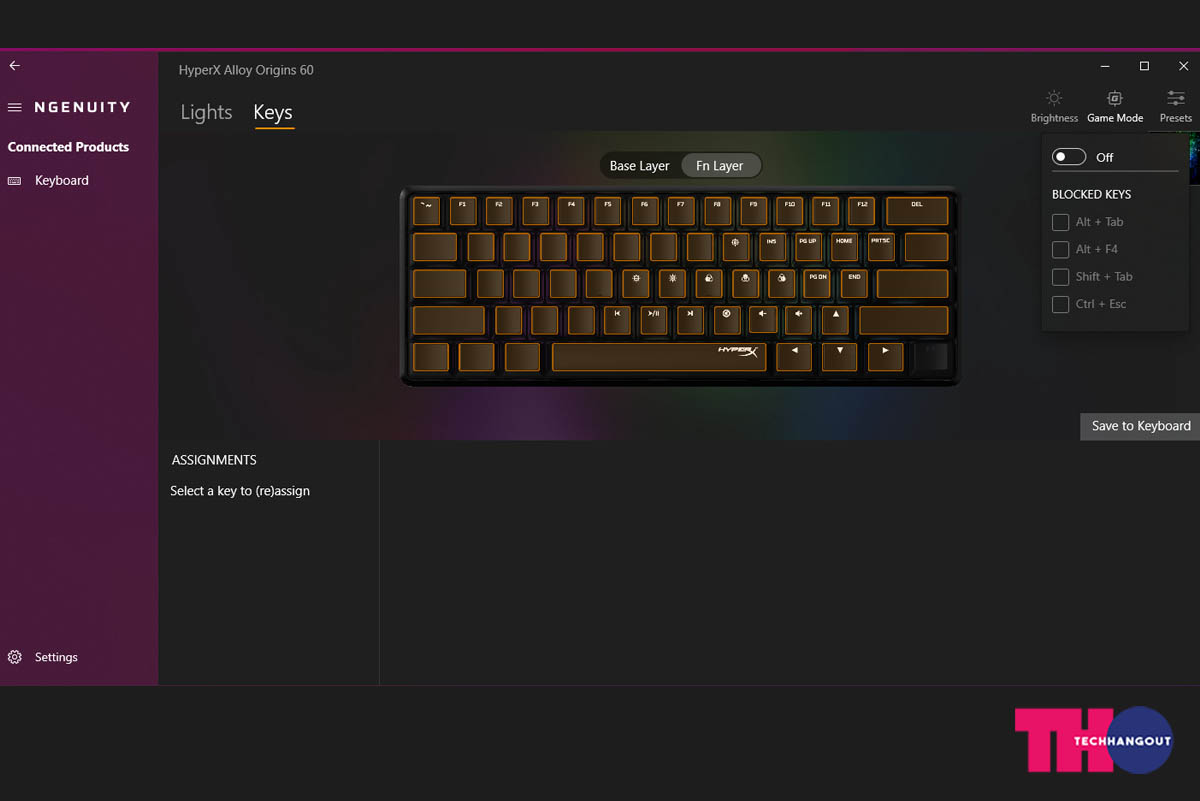Go back using the back arrow
1200x801 pixels.
(x=14, y=65)
